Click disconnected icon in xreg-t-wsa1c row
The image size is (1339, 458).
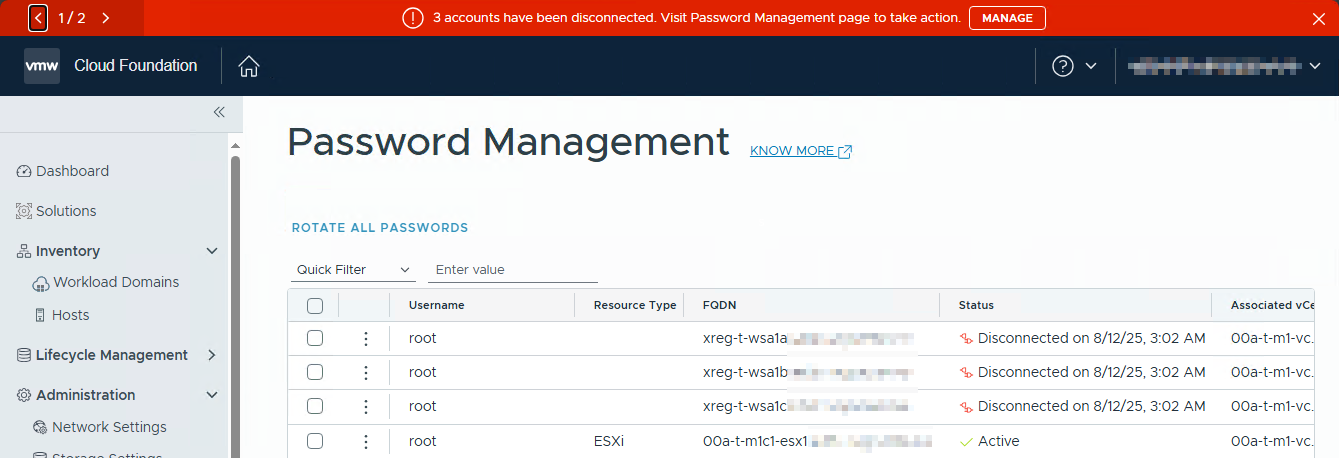(966, 407)
